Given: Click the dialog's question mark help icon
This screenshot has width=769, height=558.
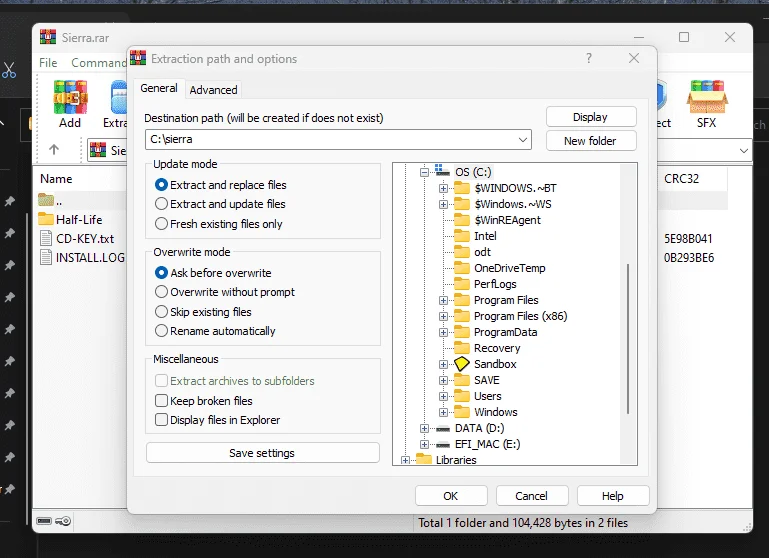Looking at the screenshot, I should (x=589, y=58).
